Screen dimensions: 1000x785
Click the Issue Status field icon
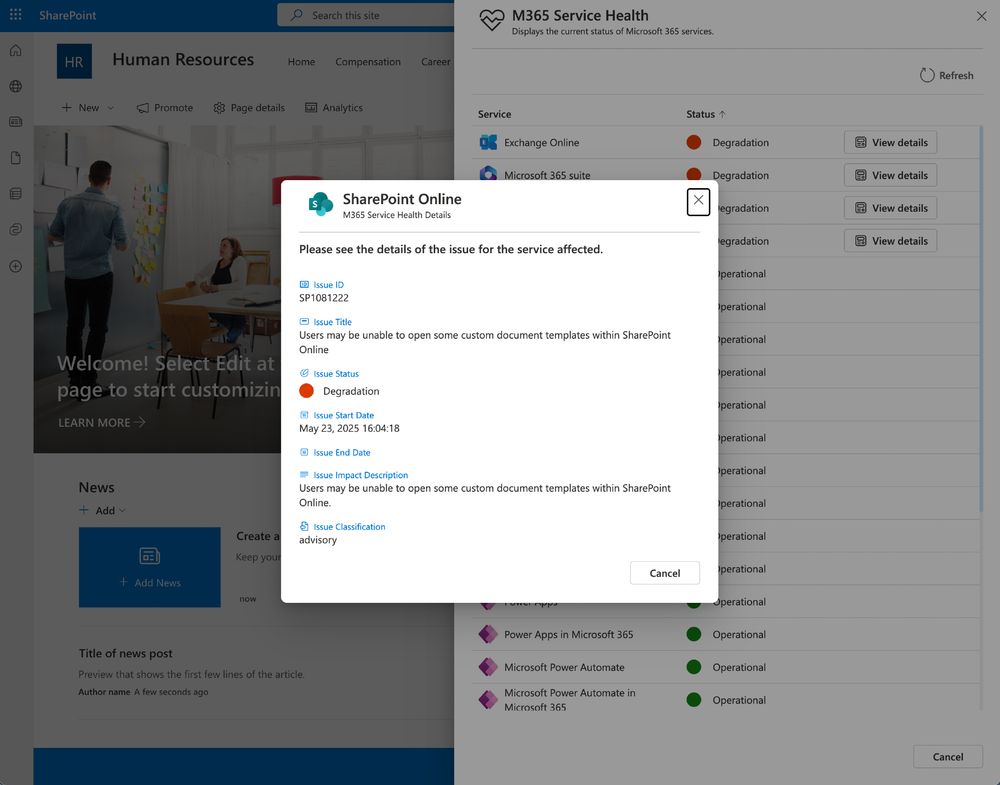point(304,373)
